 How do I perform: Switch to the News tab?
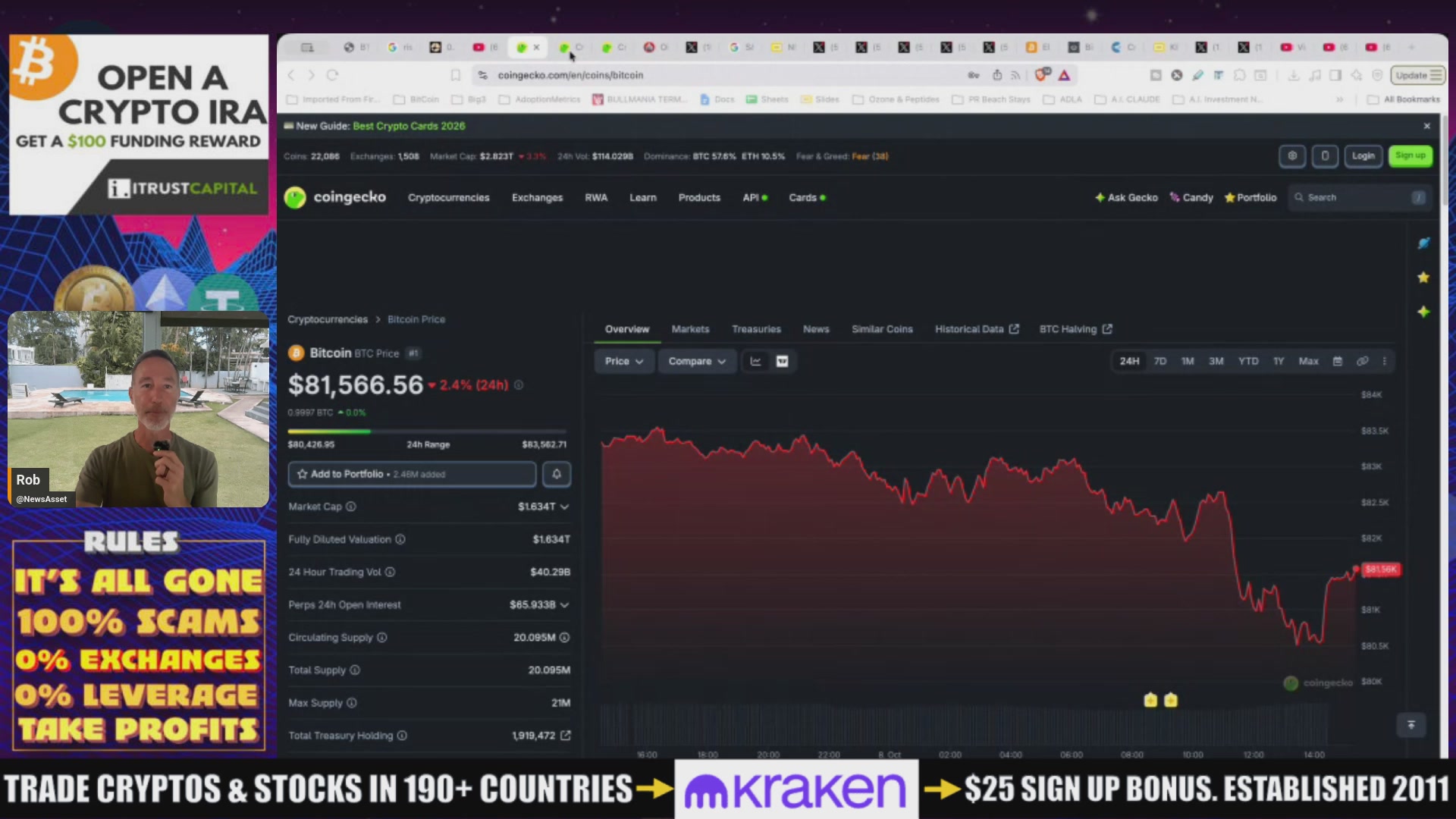[816, 329]
